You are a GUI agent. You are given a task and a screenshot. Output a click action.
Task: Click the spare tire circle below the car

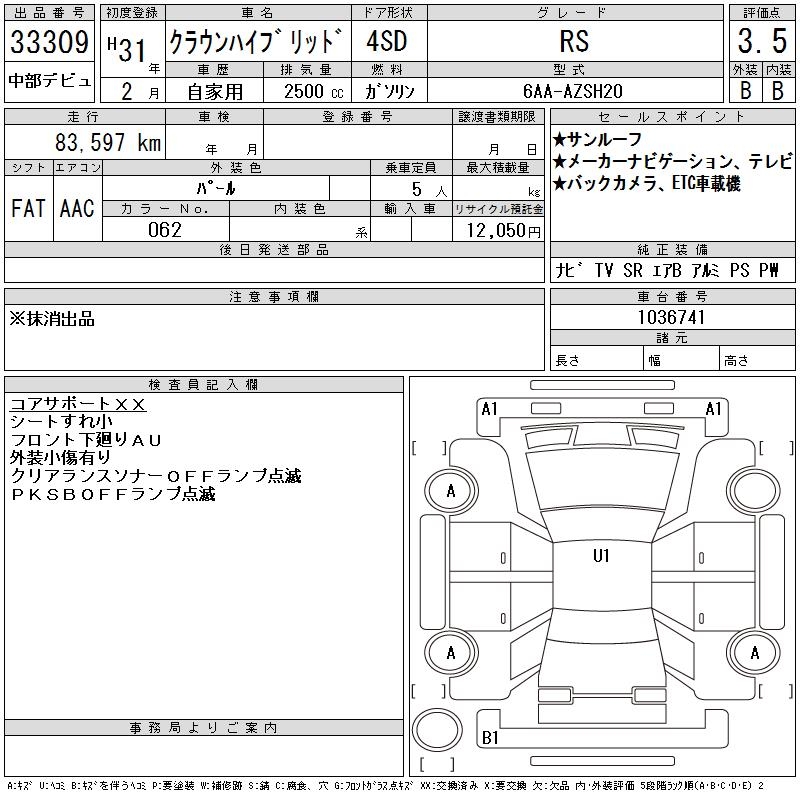pos(437,730)
